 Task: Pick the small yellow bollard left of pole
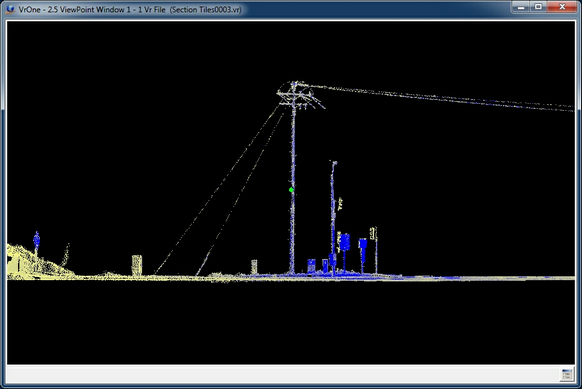[254, 267]
